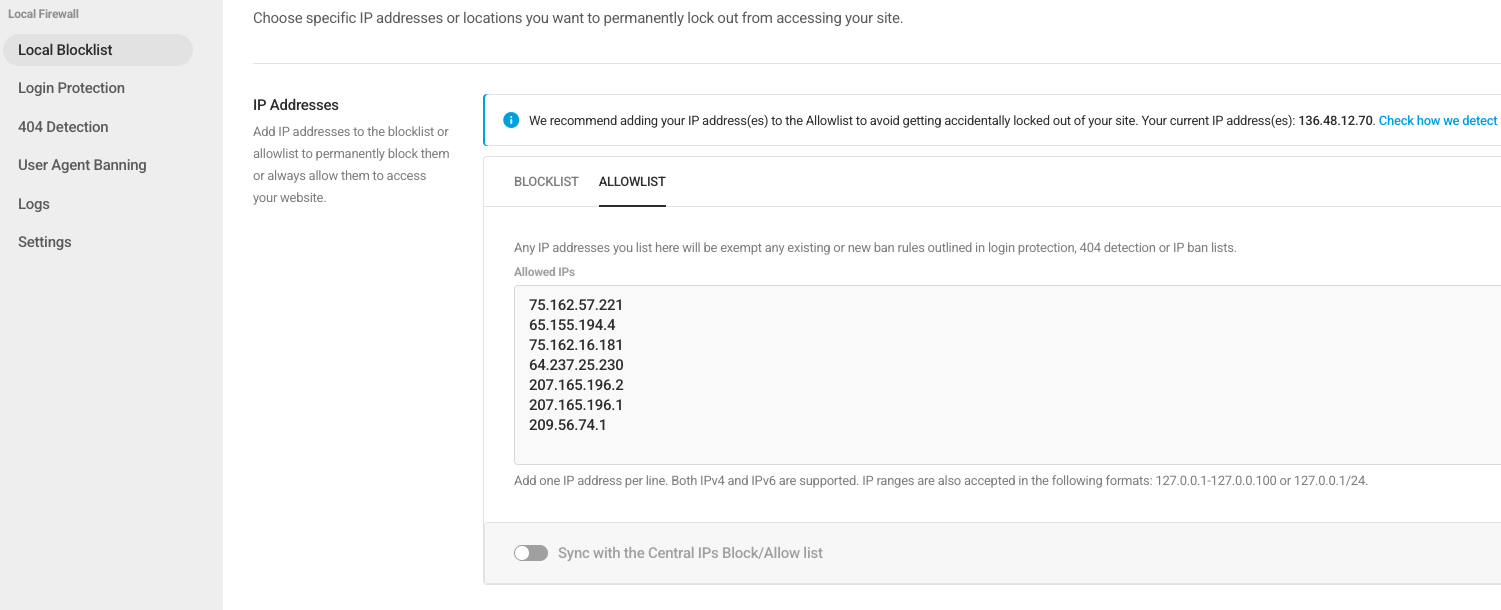Click the 65.155.194.4 entry in Allowed IPs

point(572,325)
